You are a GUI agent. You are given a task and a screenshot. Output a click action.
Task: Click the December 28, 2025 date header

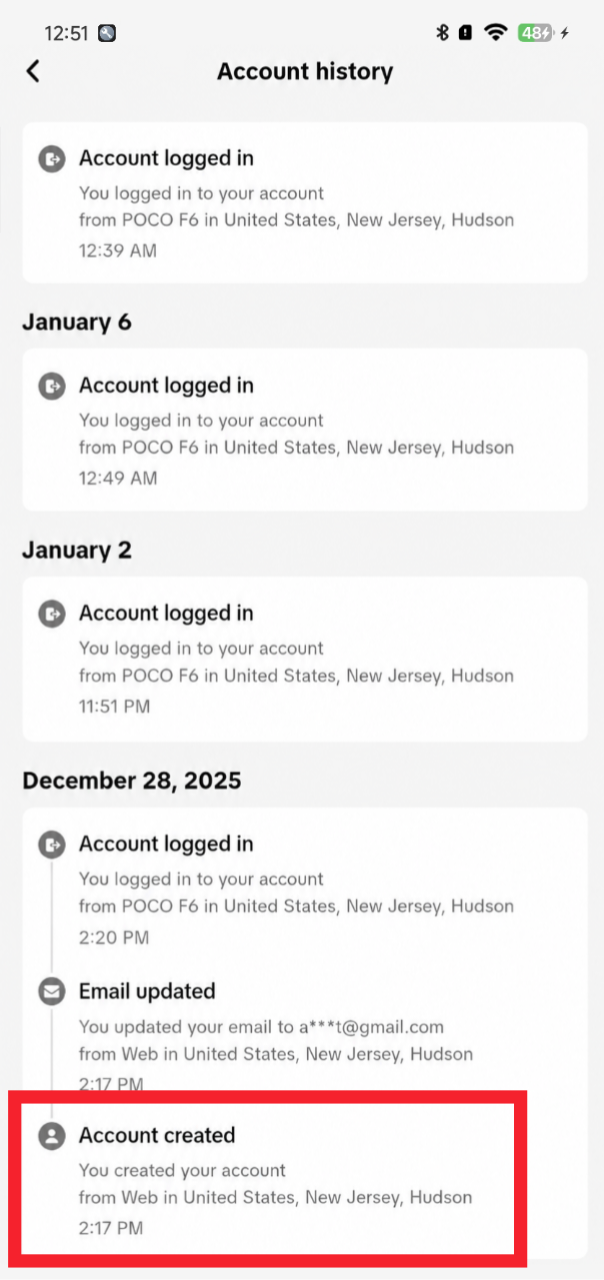[132, 780]
